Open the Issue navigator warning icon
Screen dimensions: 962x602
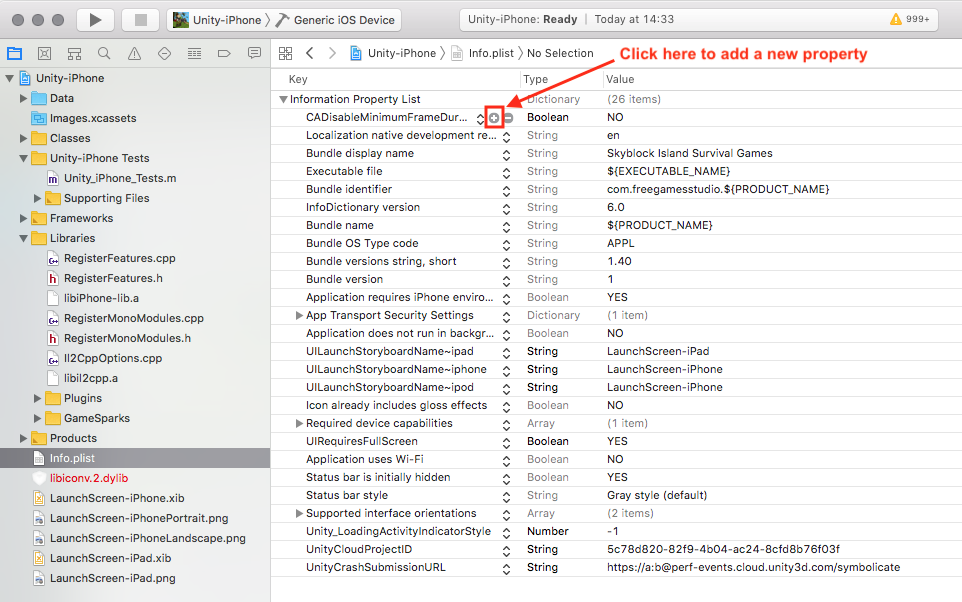[x=134, y=53]
